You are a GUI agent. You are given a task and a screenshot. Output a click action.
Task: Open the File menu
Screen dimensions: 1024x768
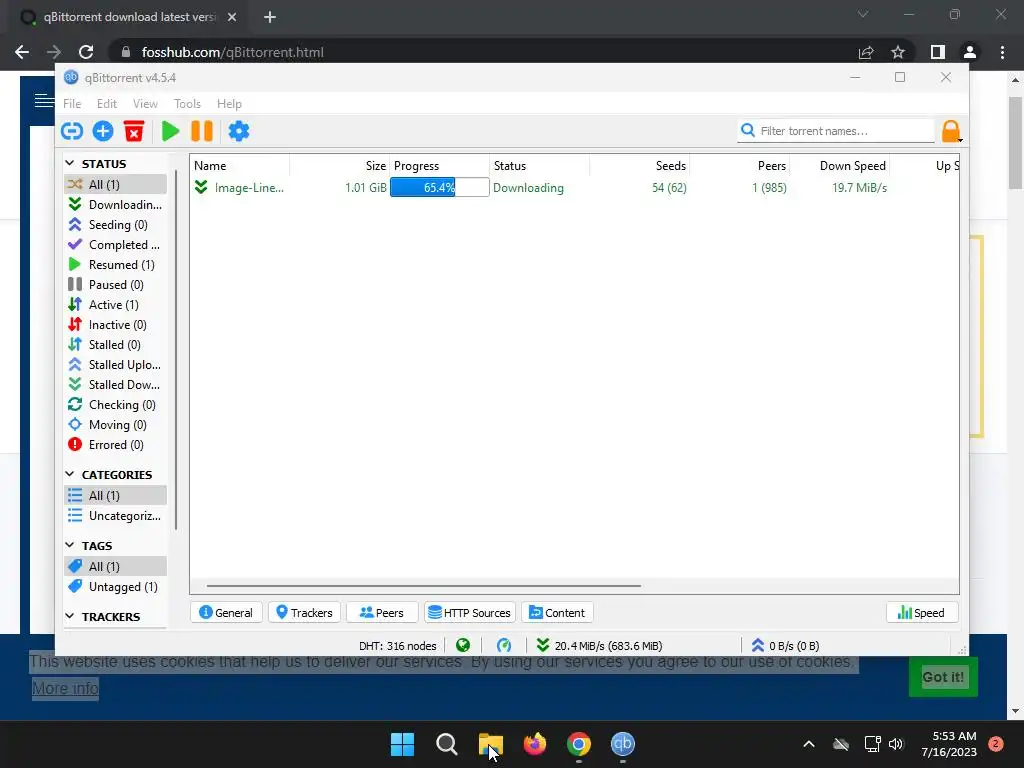[x=72, y=103]
